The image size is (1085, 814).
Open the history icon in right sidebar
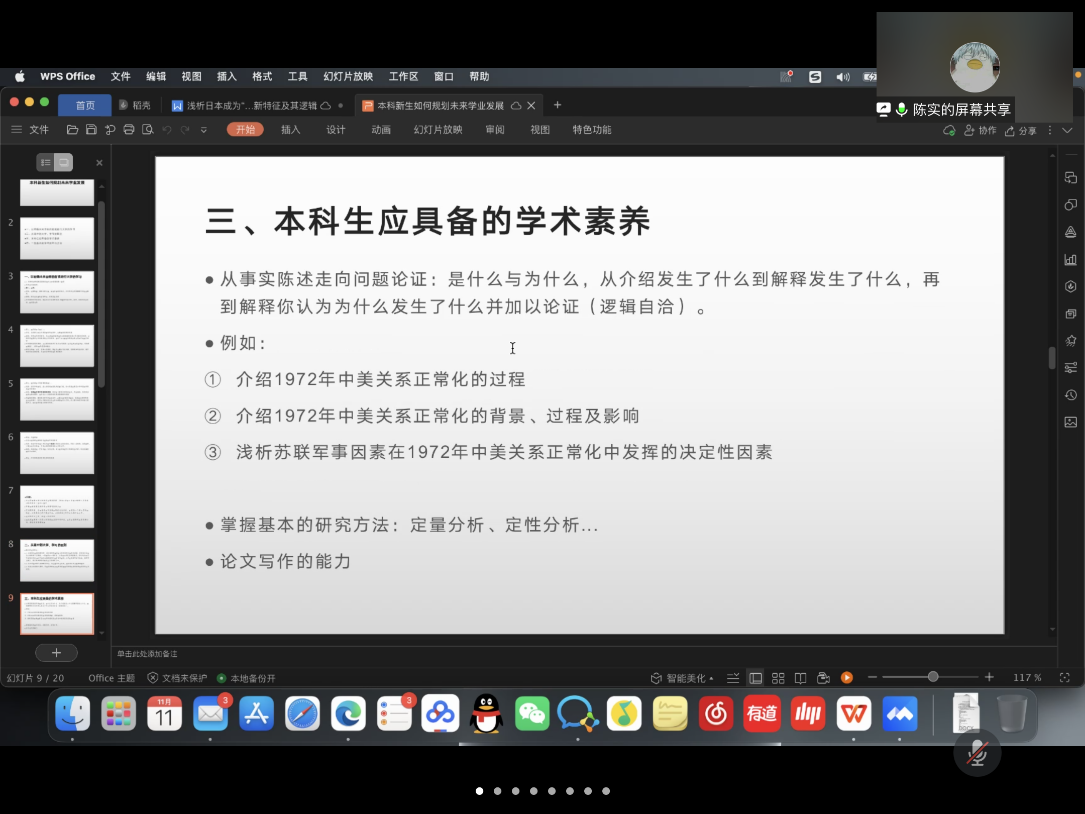(x=1071, y=395)
